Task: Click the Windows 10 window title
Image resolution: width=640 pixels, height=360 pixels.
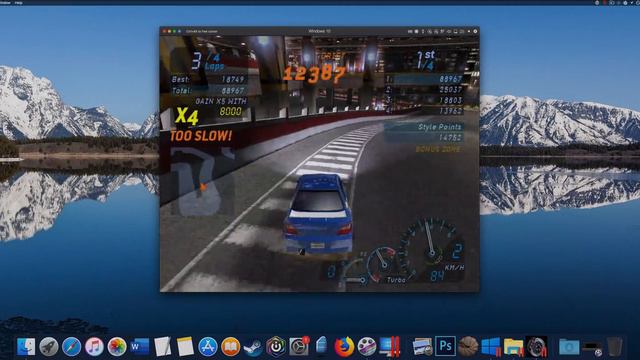Action: coord(319,31)
